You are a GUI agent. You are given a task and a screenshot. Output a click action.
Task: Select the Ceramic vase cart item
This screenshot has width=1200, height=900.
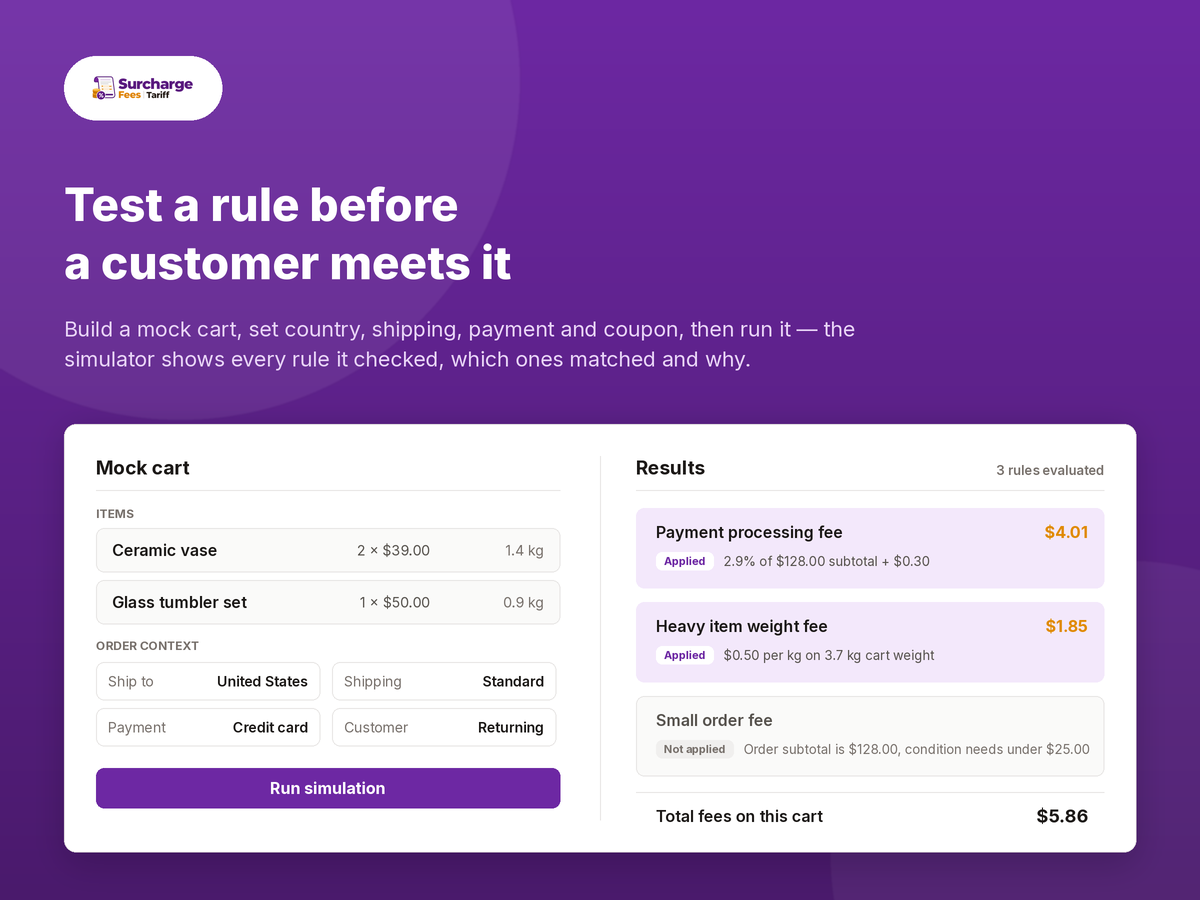click(x=328, y=550)
